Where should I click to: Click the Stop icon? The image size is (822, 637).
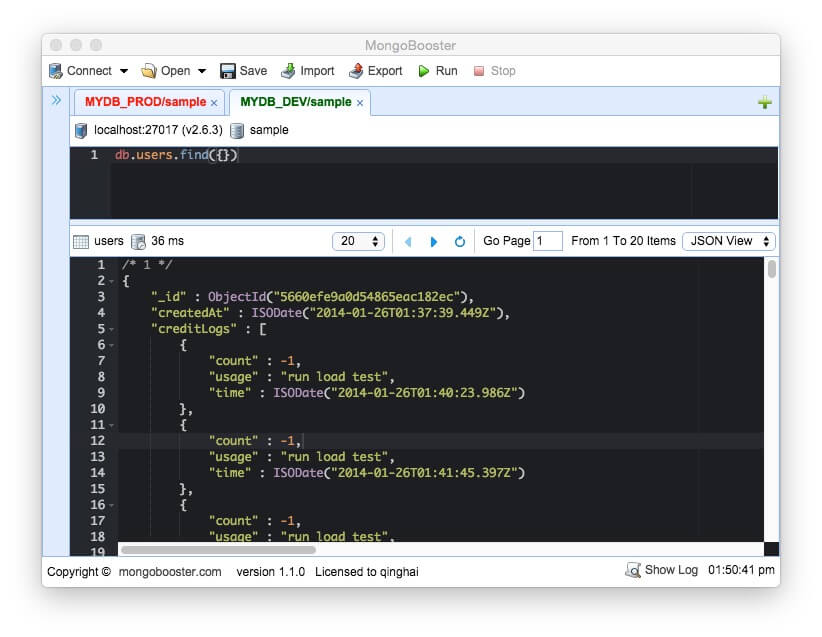479,71
